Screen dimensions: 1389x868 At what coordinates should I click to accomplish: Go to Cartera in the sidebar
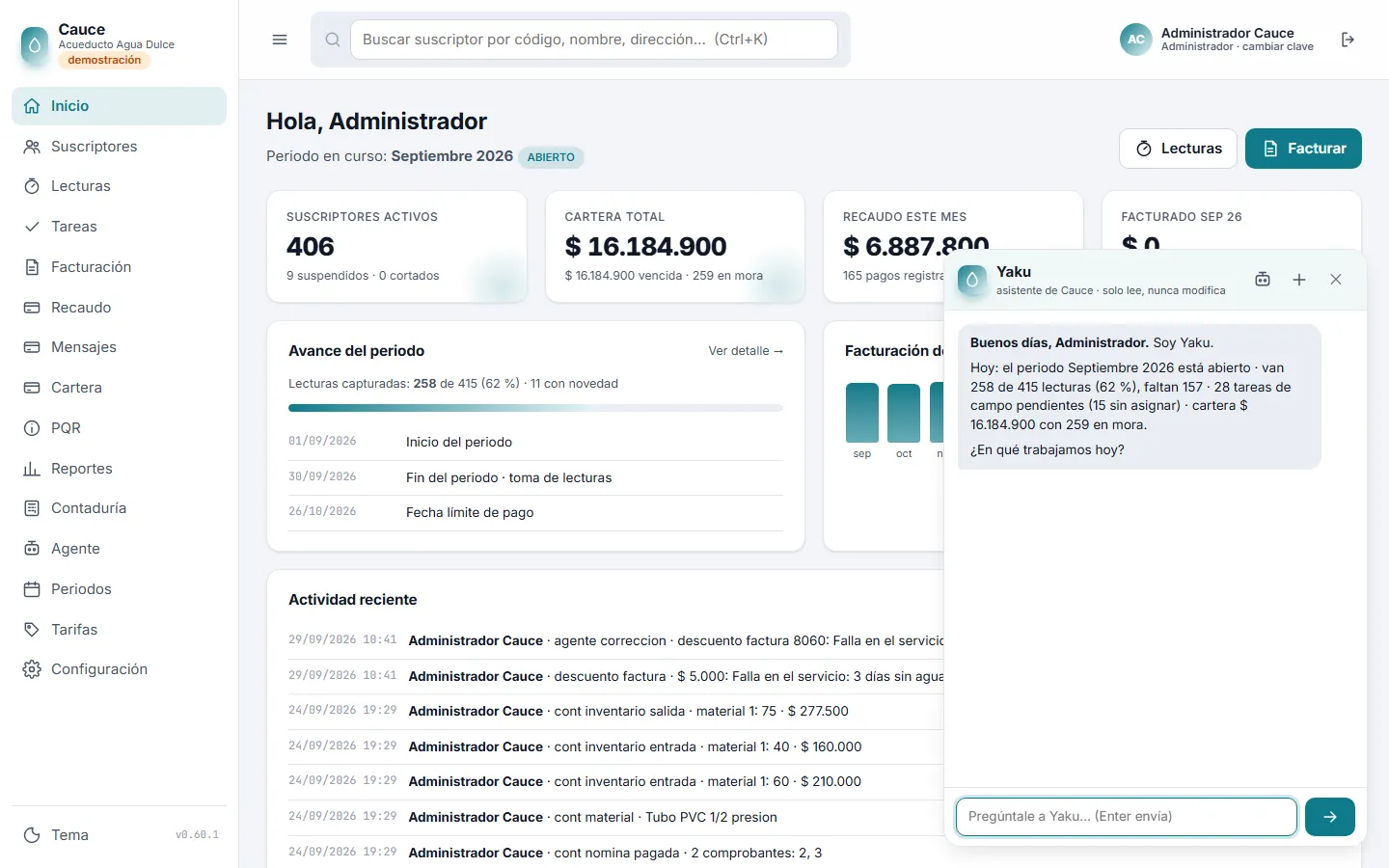tap(119, 388)
